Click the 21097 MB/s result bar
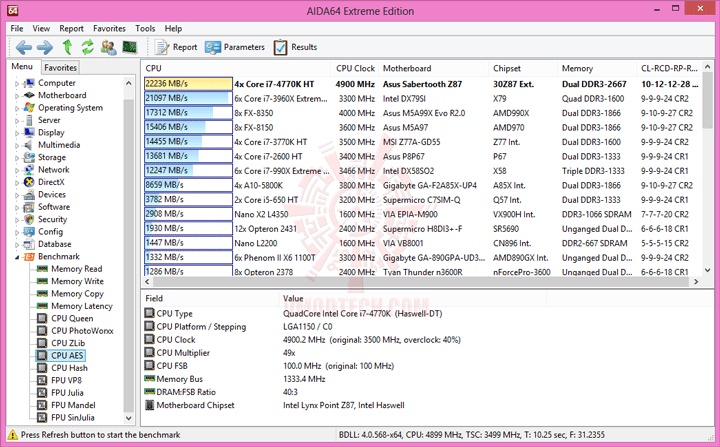This screenshot has width=720, height=447. [188, 98]
